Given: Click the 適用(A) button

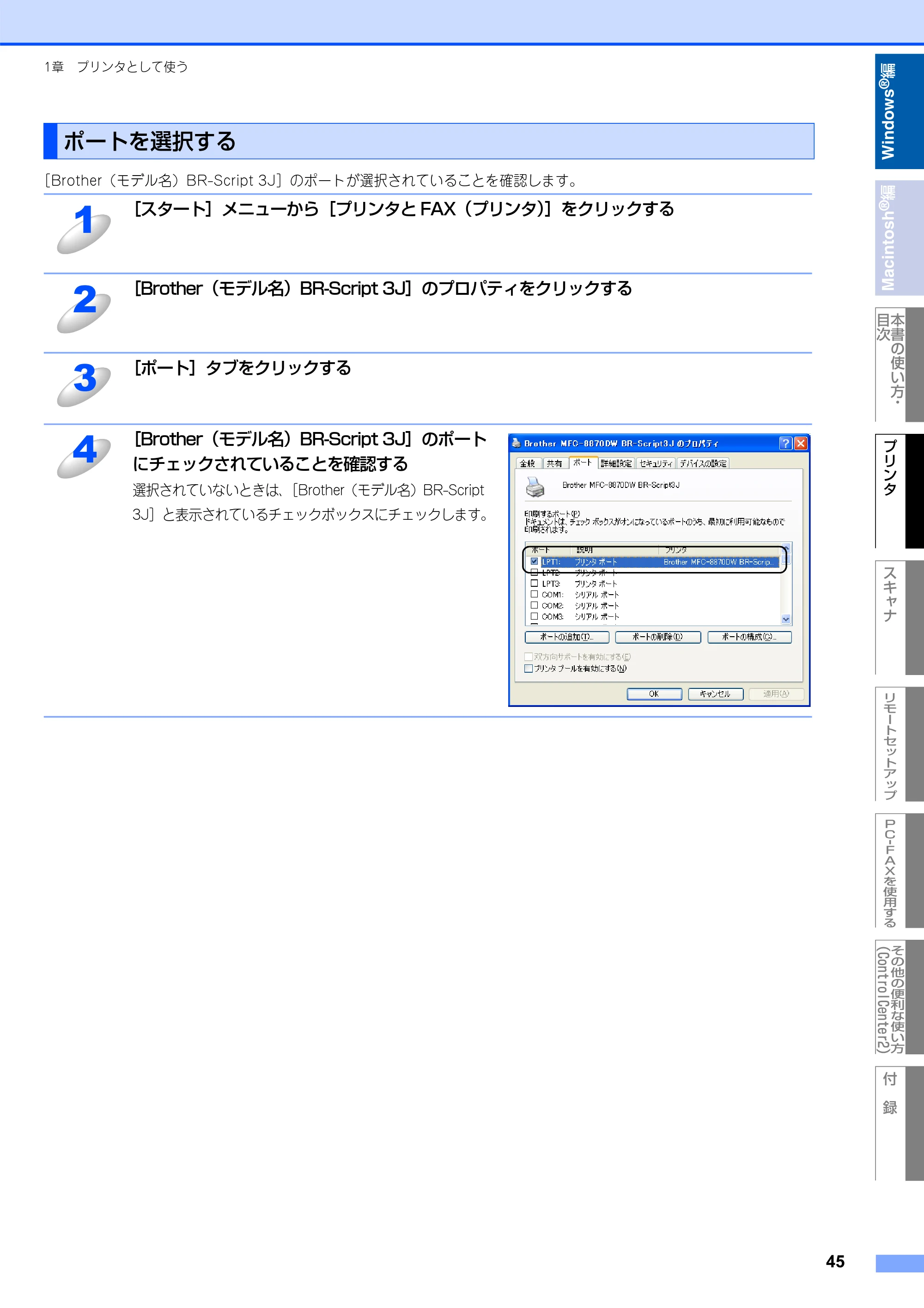Looking at the screenshot, I should pyautogui.click(x=777, y=694).
